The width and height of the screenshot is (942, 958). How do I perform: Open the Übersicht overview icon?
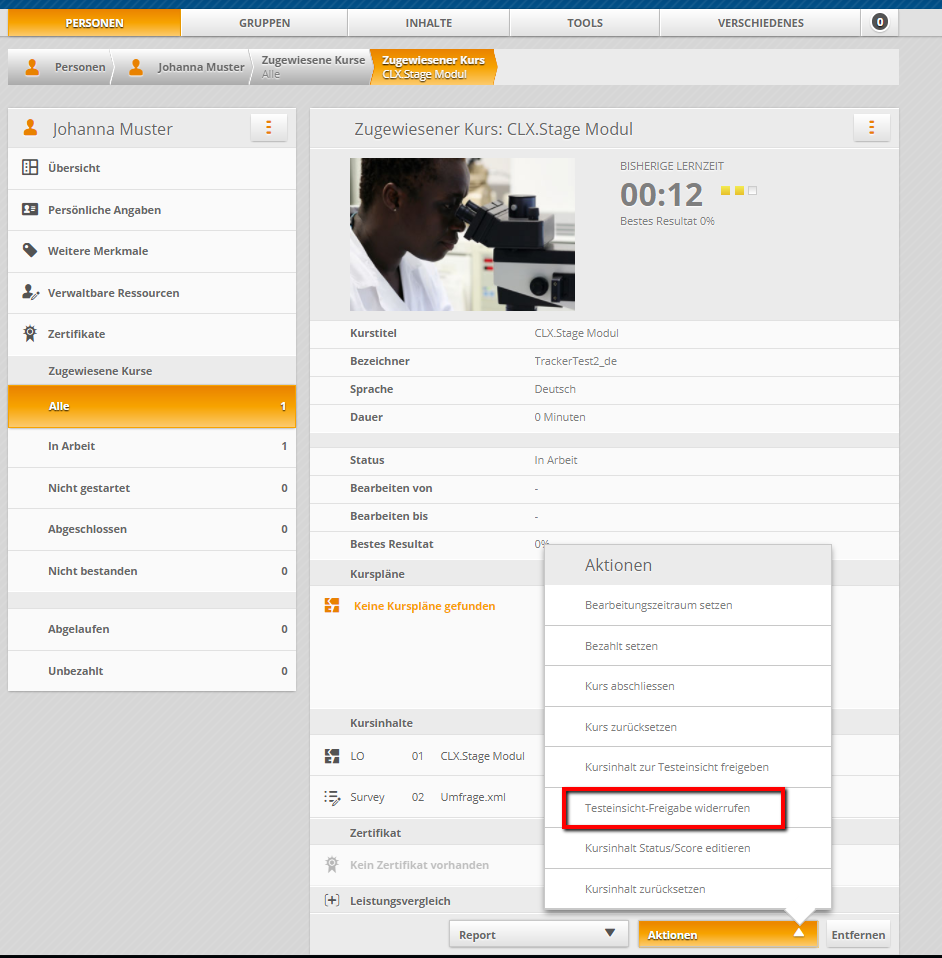click(30, 168)
